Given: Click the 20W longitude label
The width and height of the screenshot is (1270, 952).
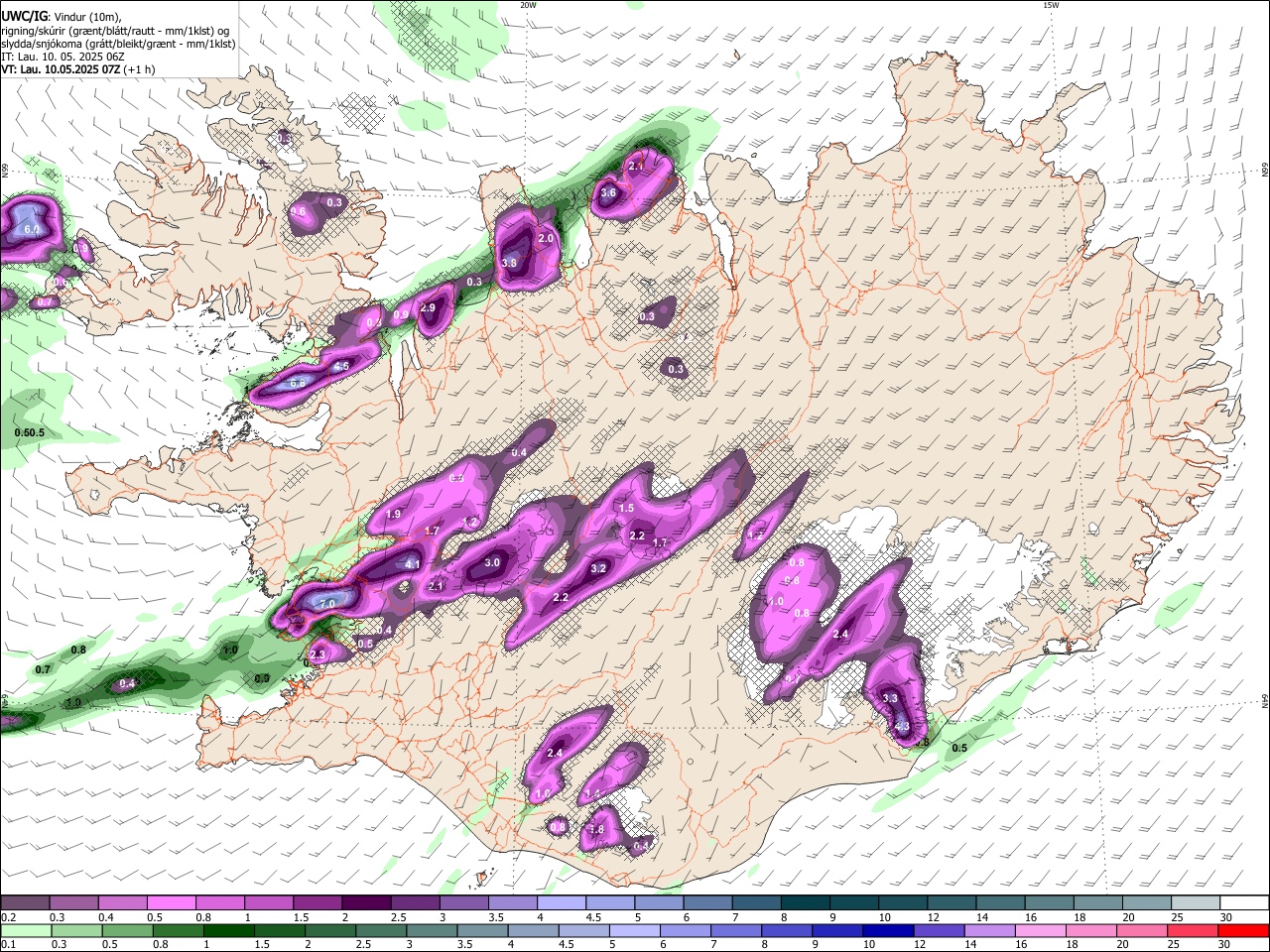Looking at the screenshot, I should click(528, 5).
